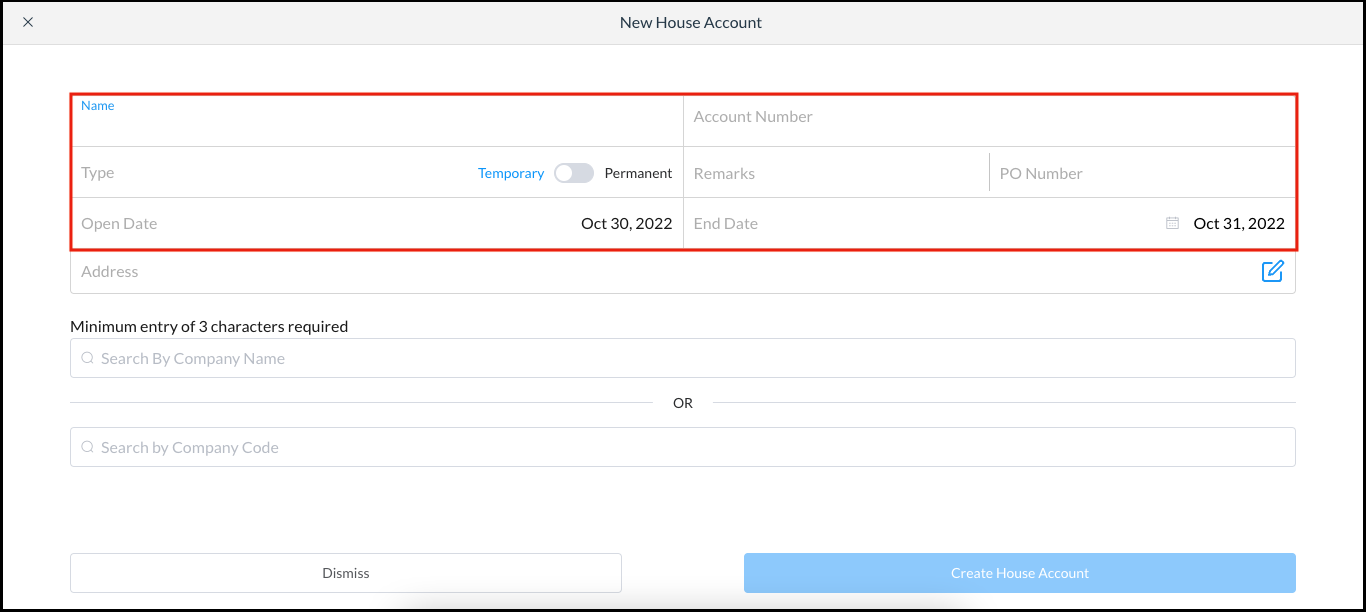
Task: Click the magnifier icon in Search By Company Name
Action: coord(87,357)
